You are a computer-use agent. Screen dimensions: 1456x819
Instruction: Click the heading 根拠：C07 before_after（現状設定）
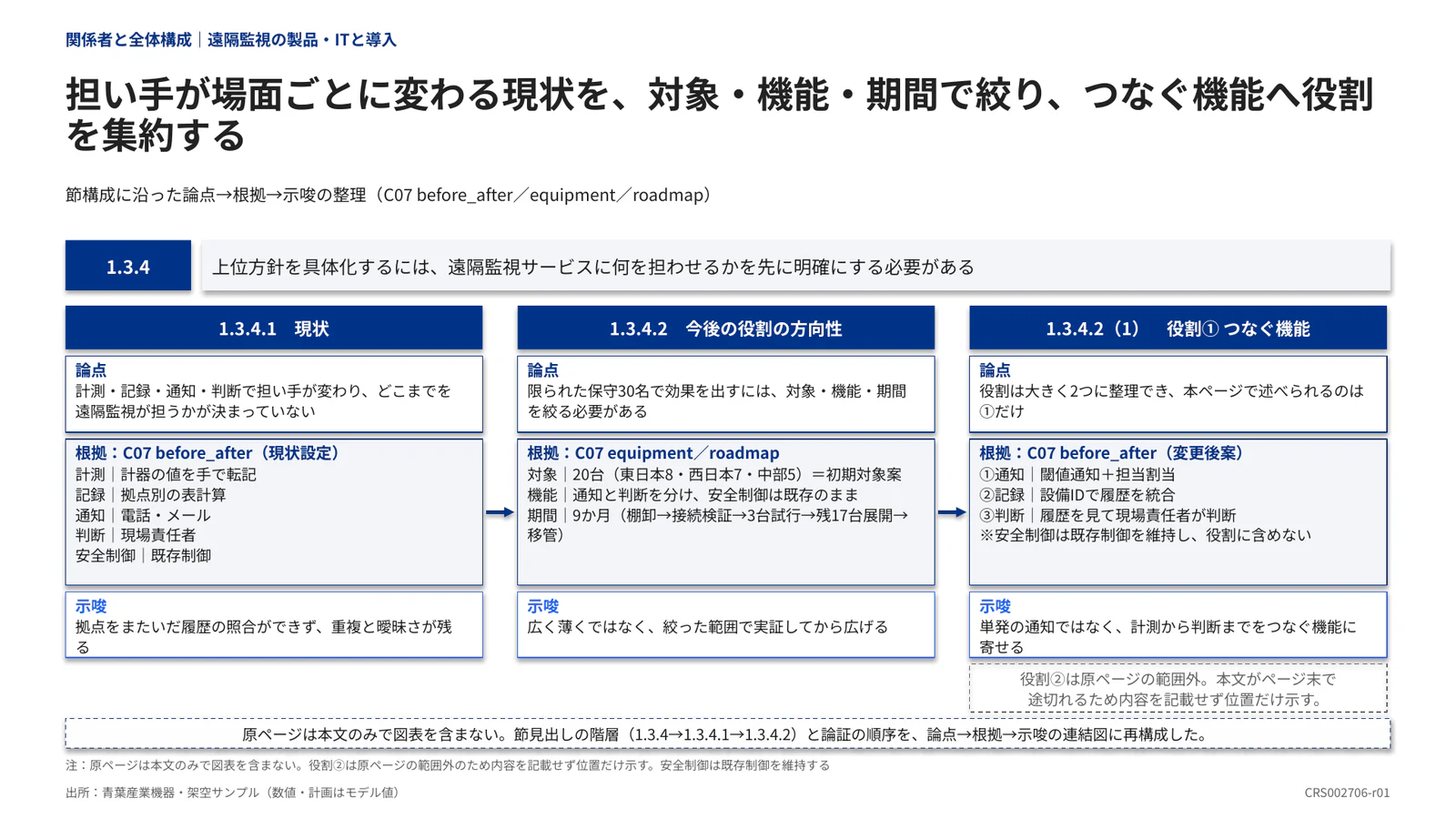click(207, 452)
